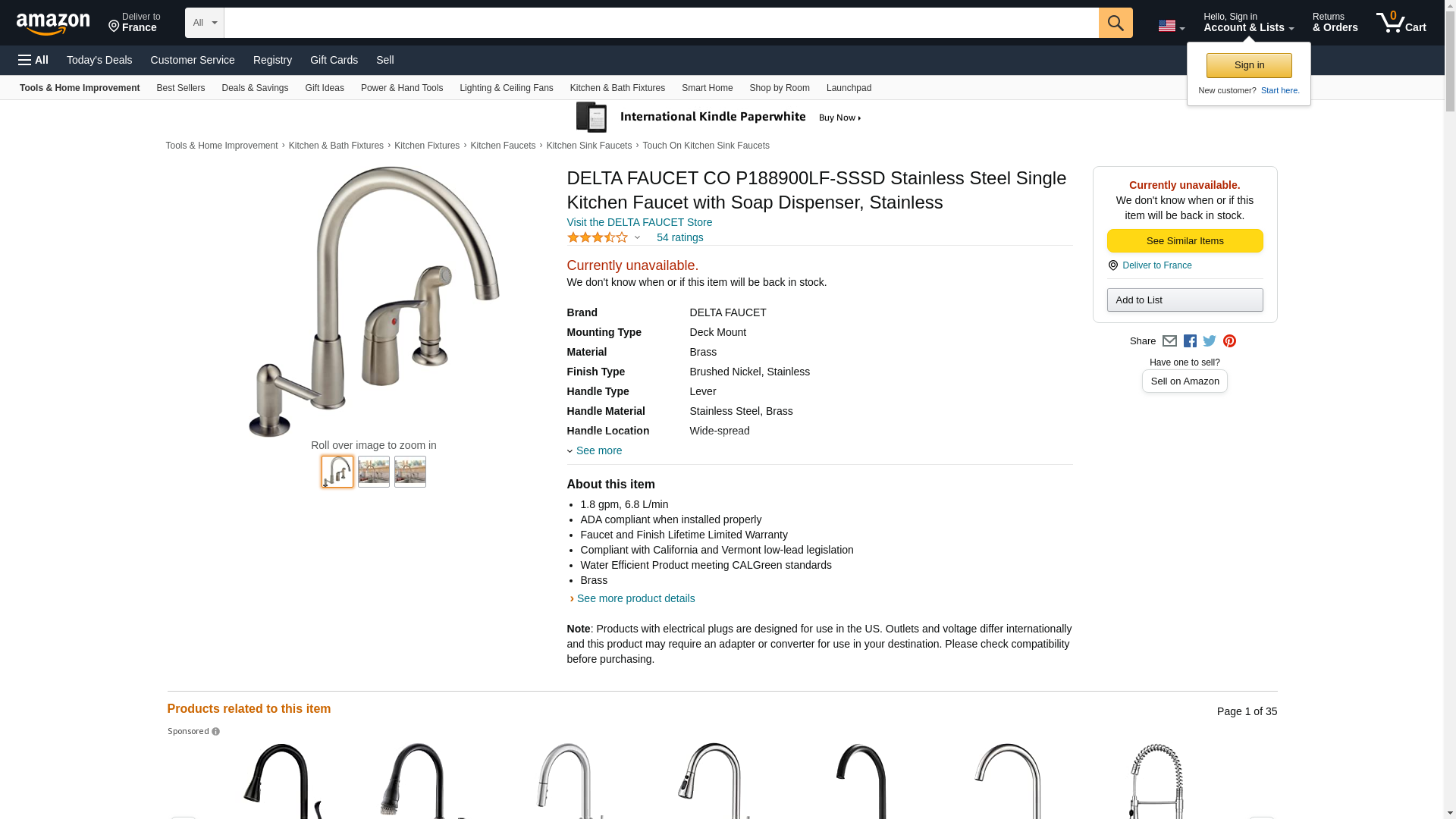Share the product on Facebook
The height and width of the screenshot is (819, 1456).
(x=1190, y=341)
